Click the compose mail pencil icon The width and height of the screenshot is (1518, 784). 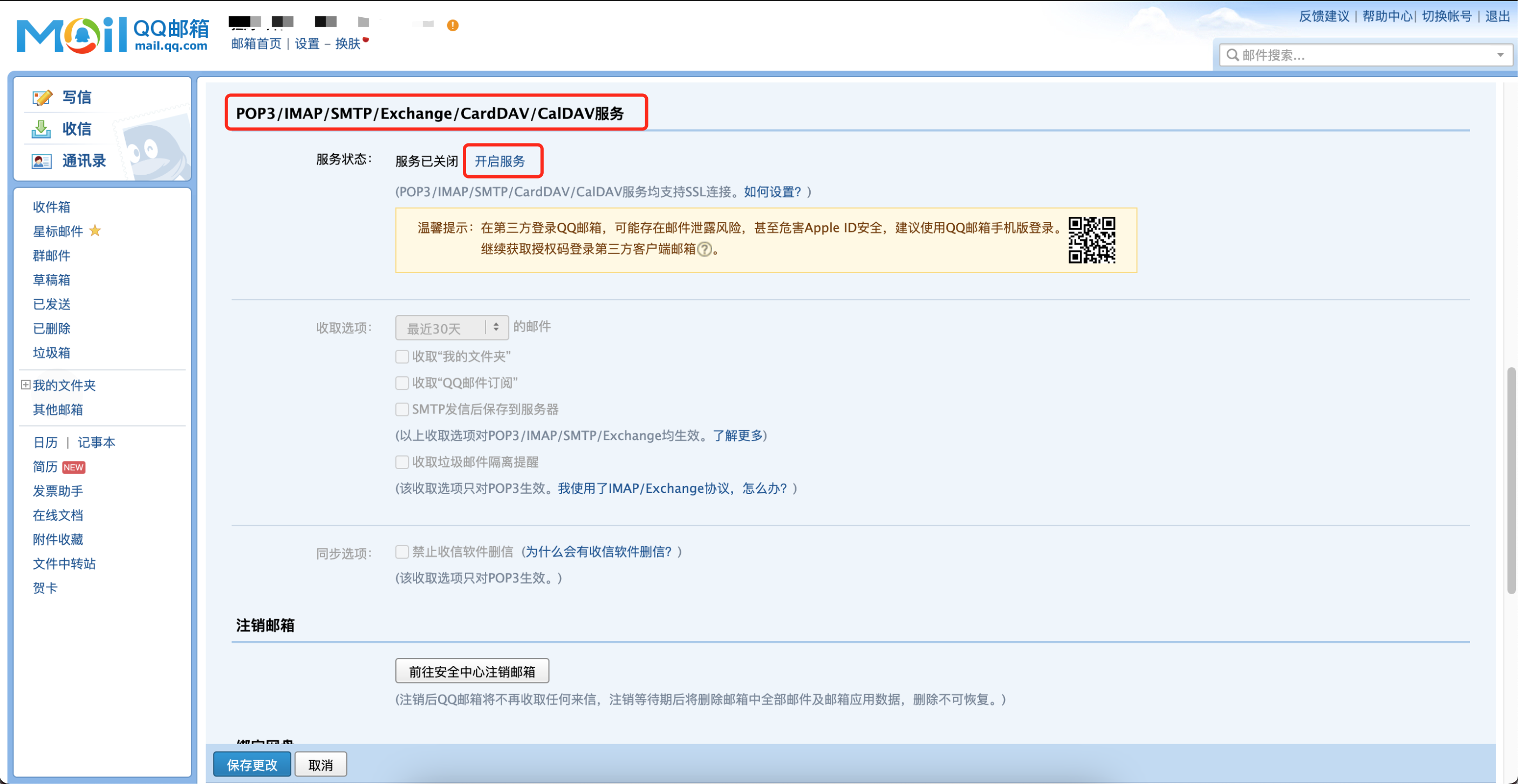click(42, 97)
